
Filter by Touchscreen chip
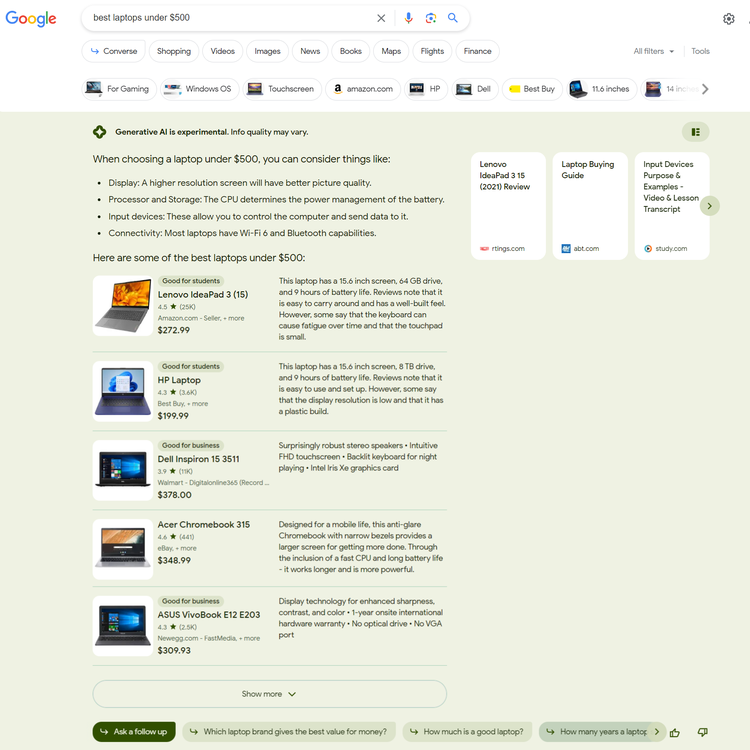point(282,89)
